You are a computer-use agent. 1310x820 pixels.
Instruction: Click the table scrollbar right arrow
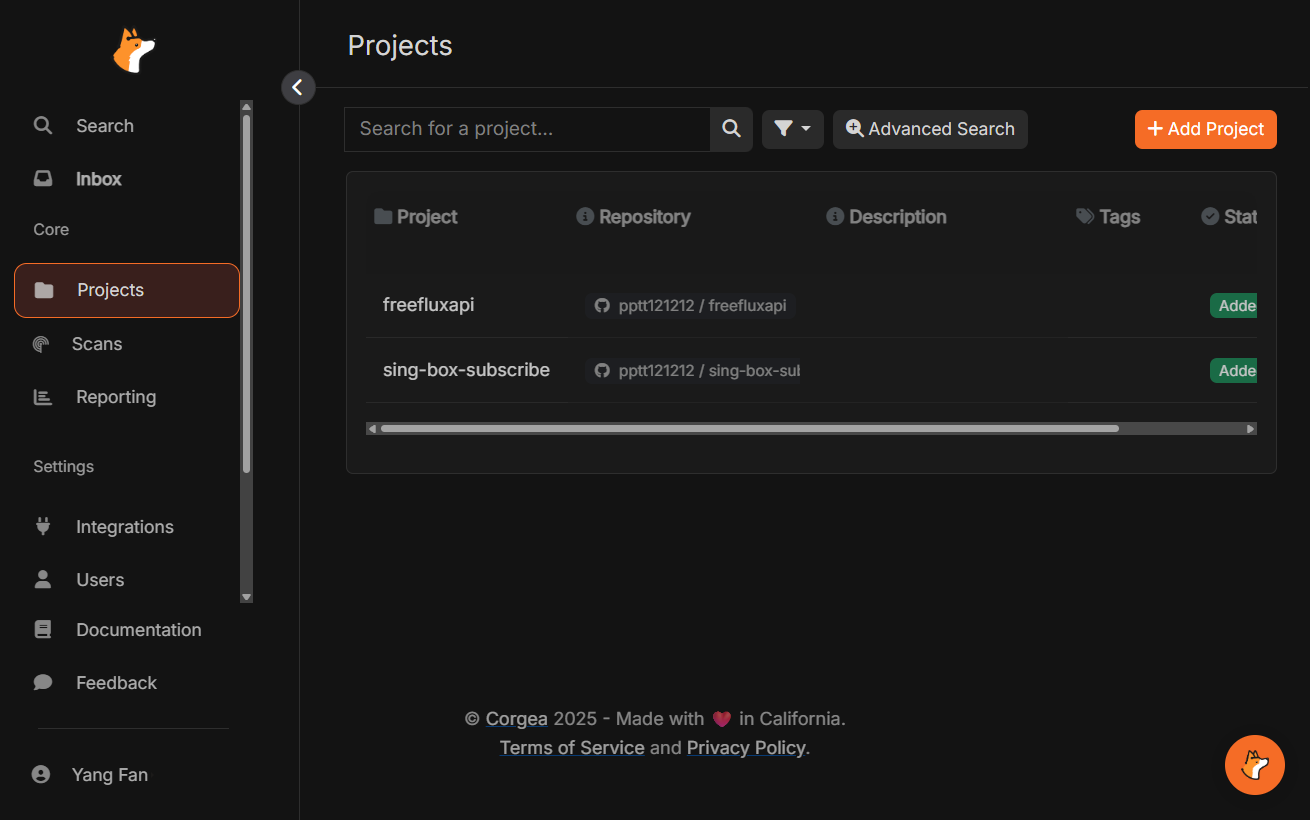(1250, 429)
